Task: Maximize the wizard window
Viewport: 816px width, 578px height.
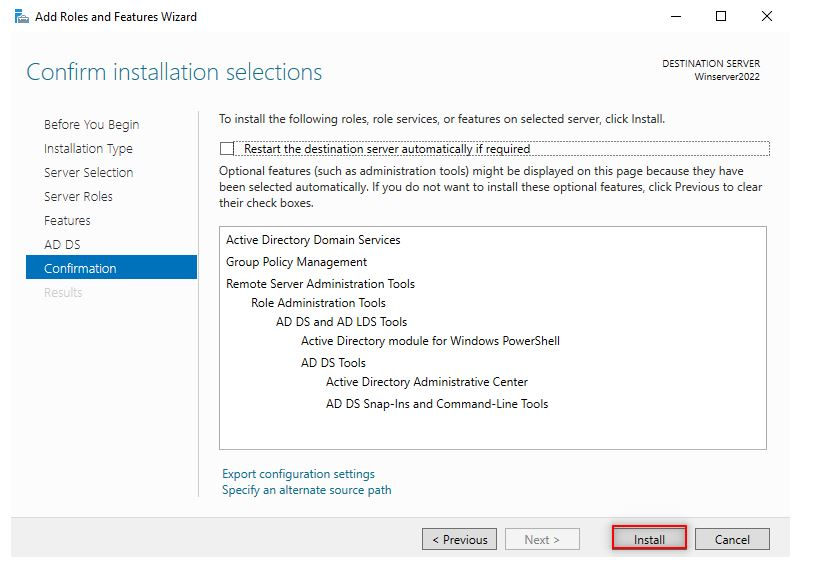Action: pos(721,17)
